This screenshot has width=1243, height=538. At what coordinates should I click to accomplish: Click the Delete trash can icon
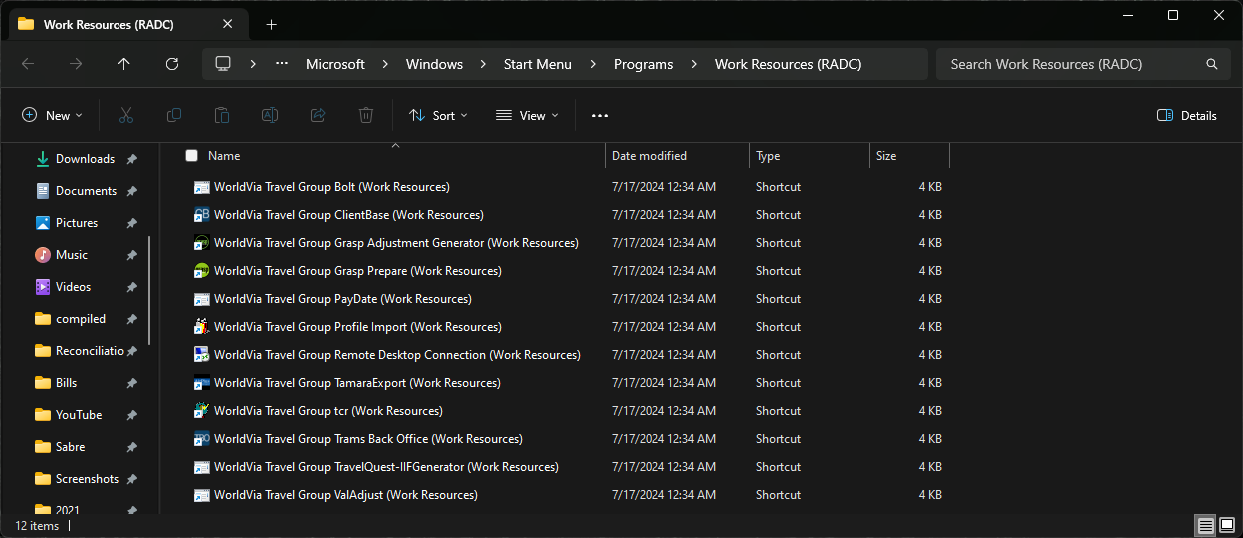point(366,116)
